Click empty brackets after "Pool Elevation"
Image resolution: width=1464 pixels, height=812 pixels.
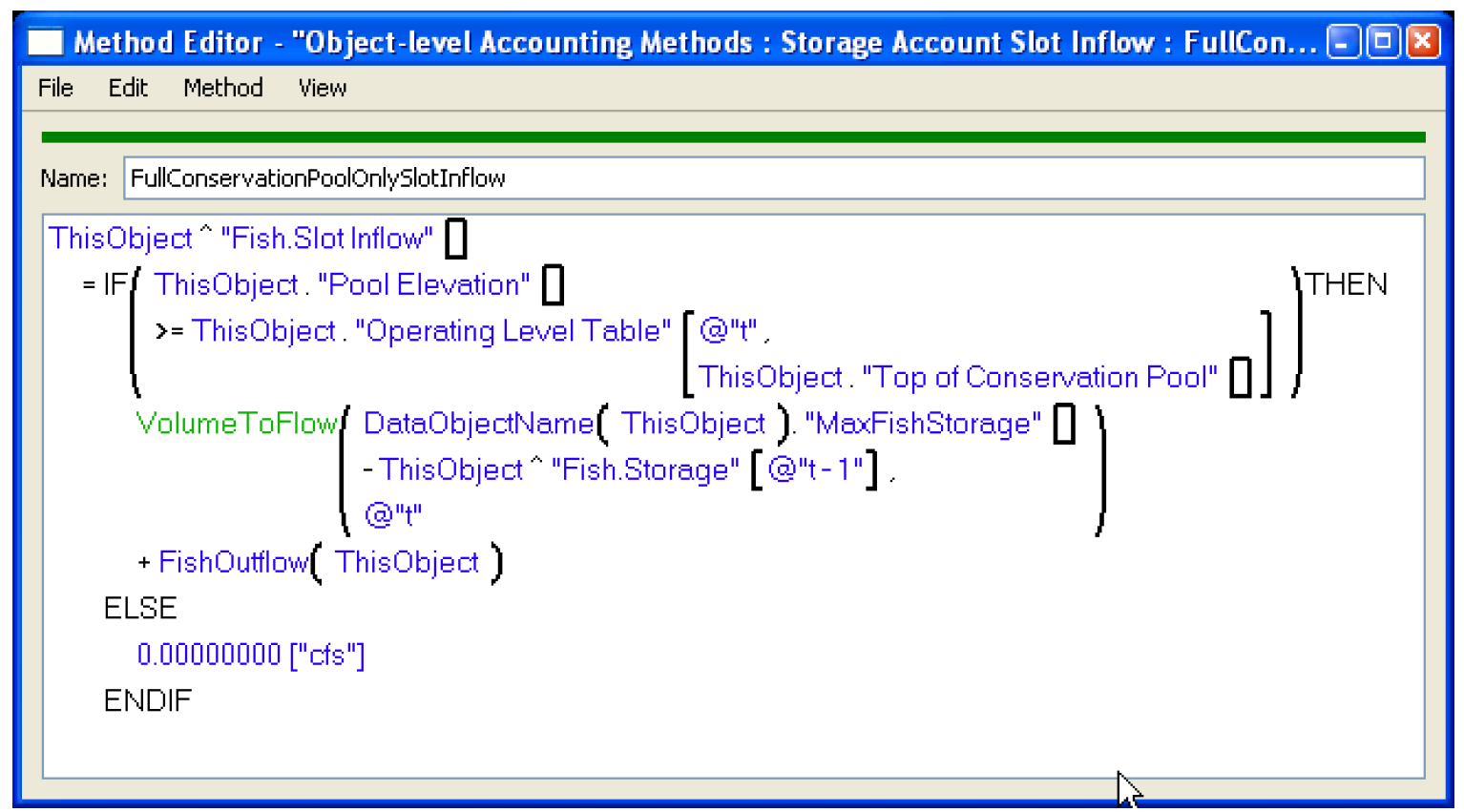click(553, 284)
